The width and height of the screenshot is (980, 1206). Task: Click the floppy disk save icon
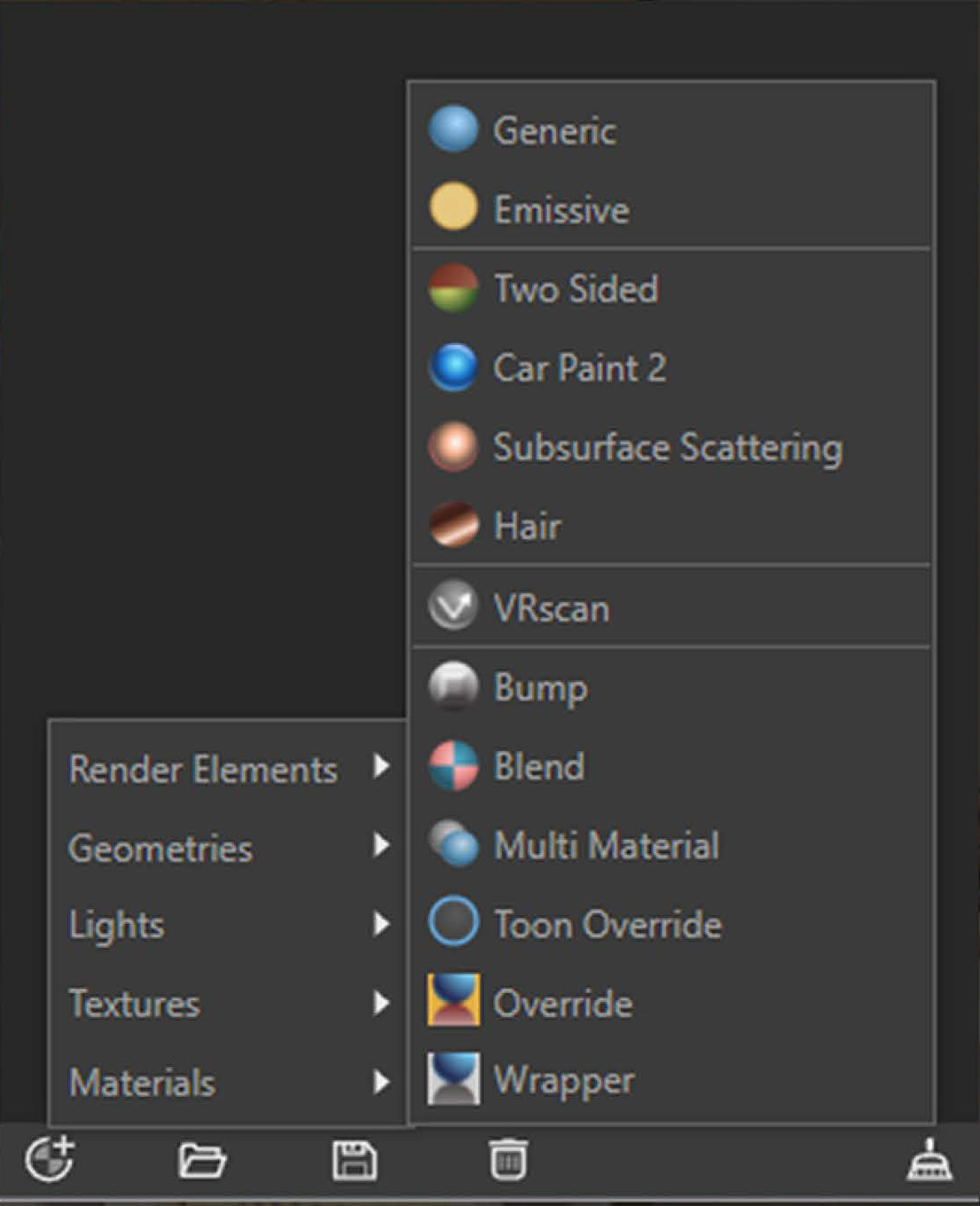[x=355, y=1160]
